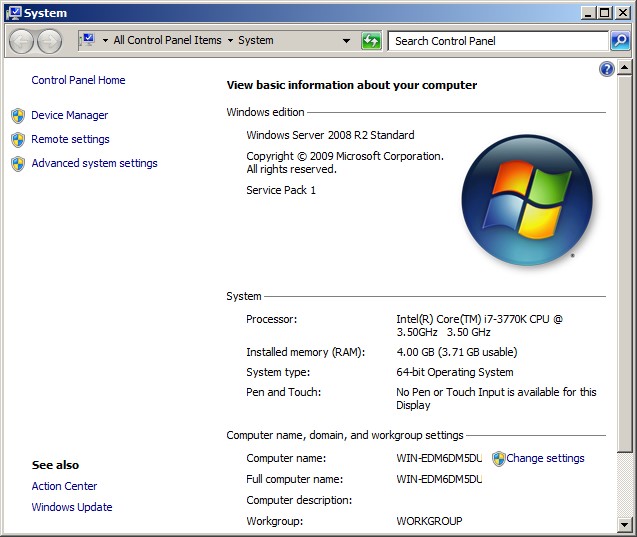This screenshot has width=637, height=537.
Task: Click the 'Computer description:' label
Action: tap(299, 500)
